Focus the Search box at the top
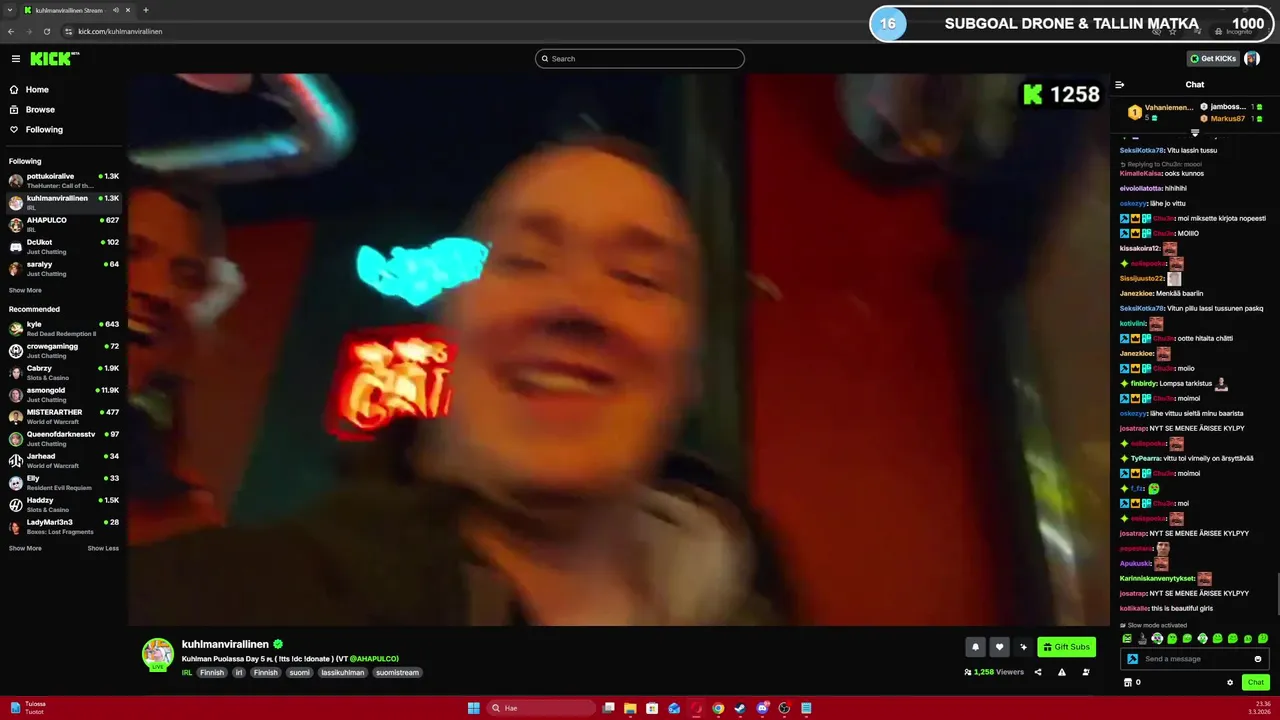Viewport: 1280px width, 720px height. (x=640, y=59)
